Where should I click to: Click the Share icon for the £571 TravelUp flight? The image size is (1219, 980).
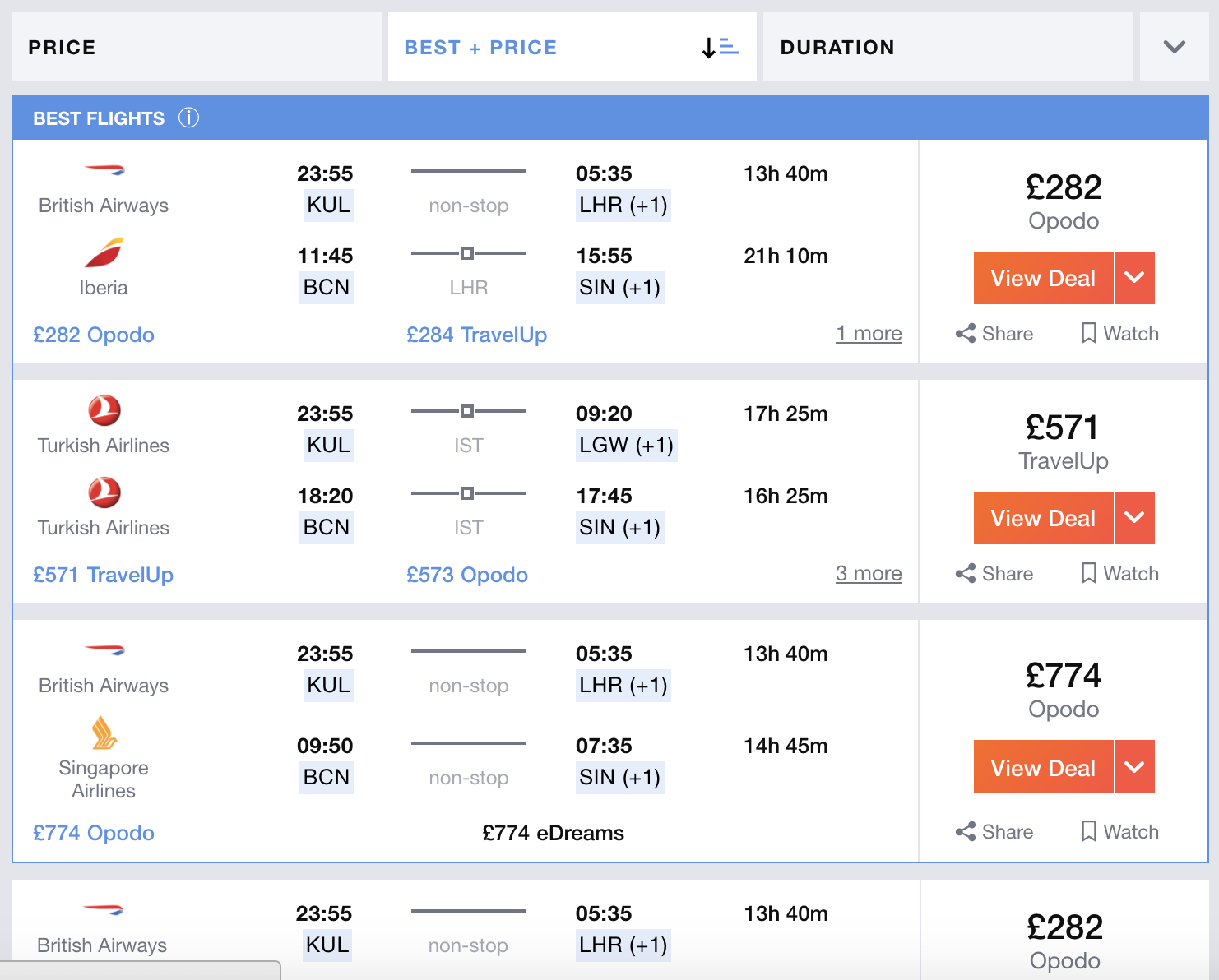[x=966, y=574]
